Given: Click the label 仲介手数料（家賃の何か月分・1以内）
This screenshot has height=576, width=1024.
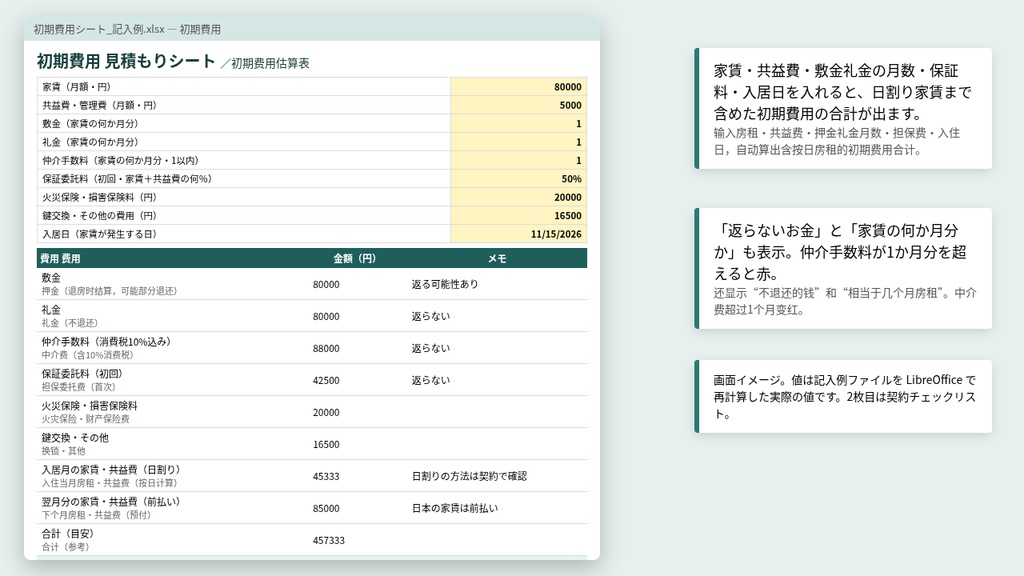Looking at the screenshot, I should (121, 160).
